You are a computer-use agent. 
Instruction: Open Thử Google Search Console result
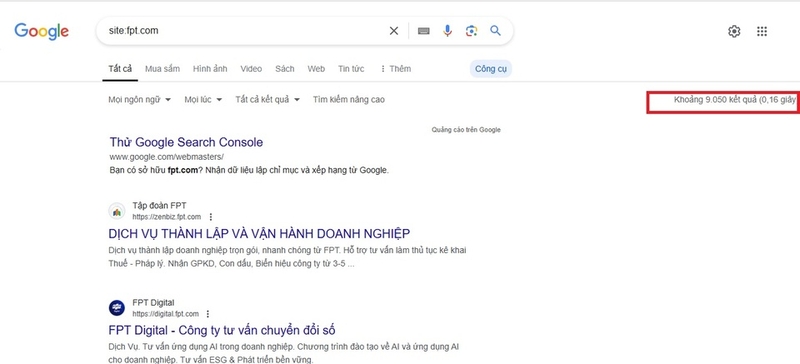tap(186, 142)
